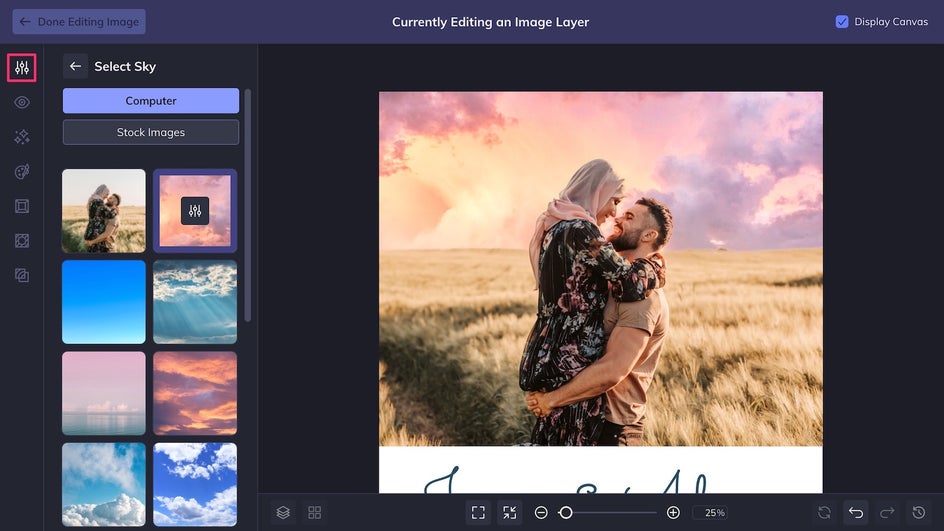Select the original couple photo thumbnail
The image size is (944, 531).
(104, 211)
